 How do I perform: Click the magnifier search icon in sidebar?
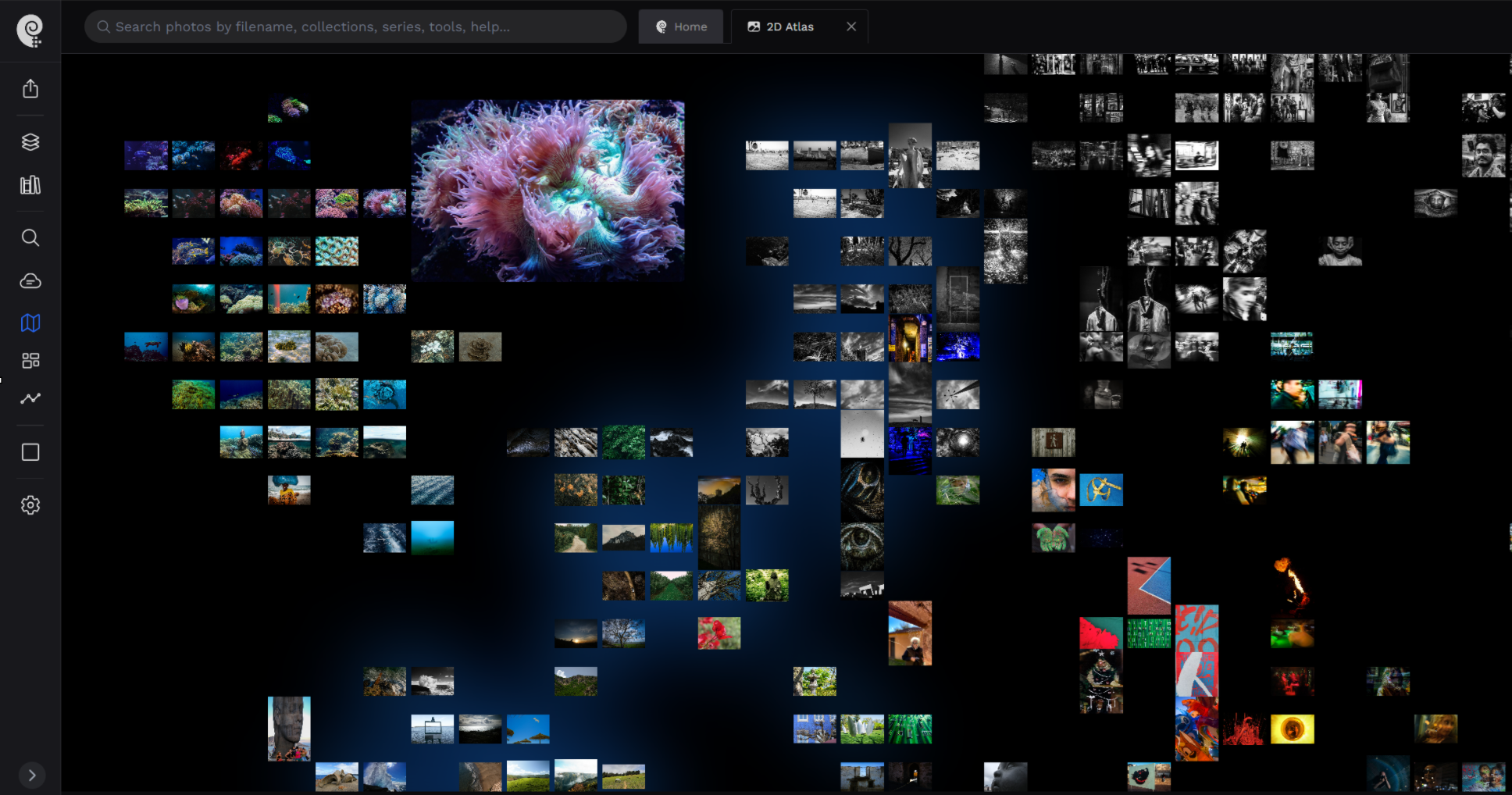tap(30, 237)
